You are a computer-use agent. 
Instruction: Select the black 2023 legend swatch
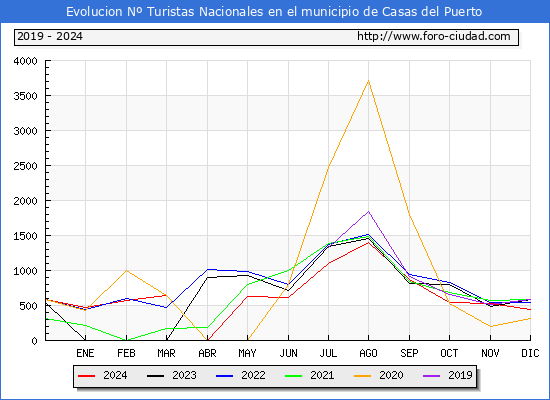155,376
